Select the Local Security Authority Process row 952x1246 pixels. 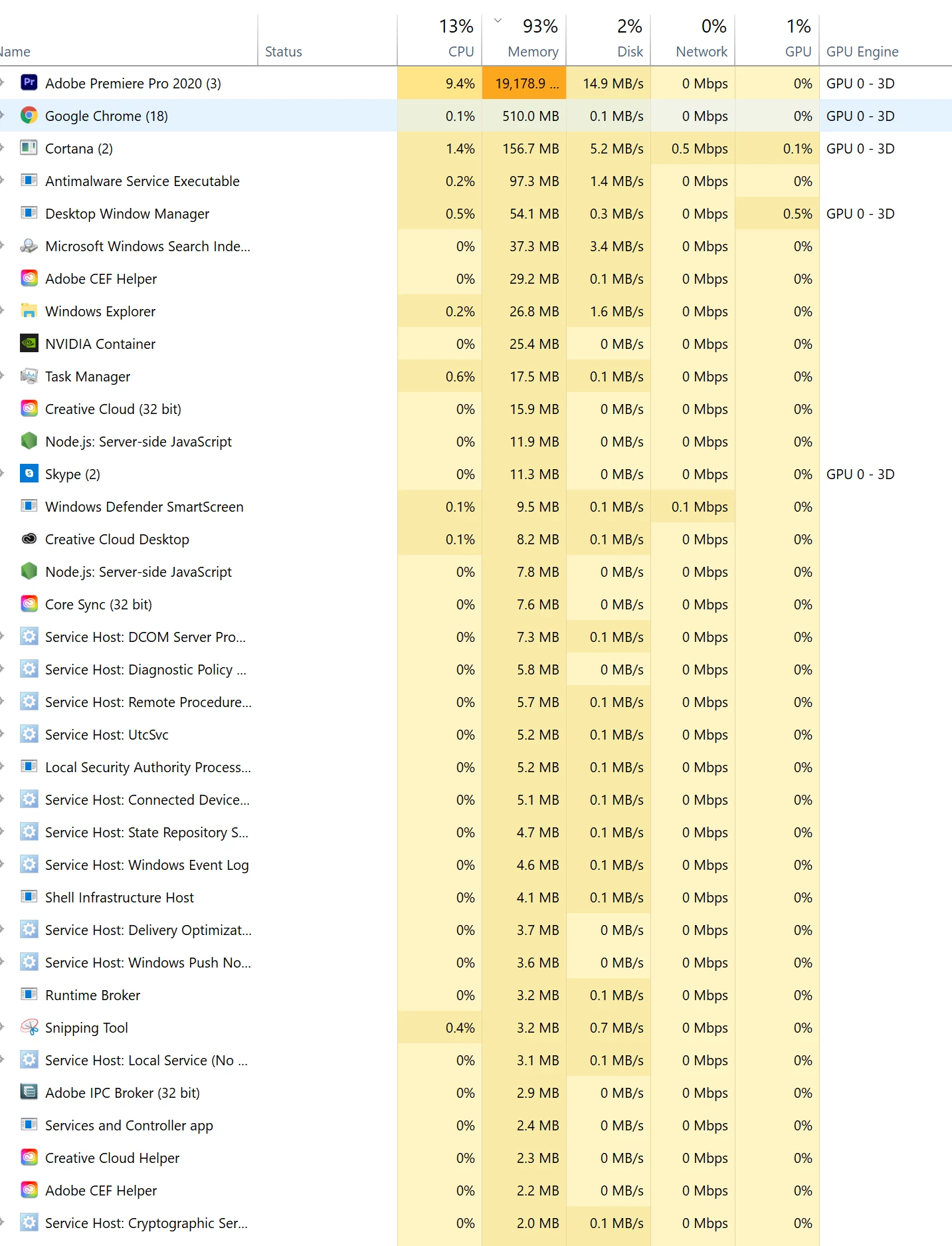(x=476, y=767)
